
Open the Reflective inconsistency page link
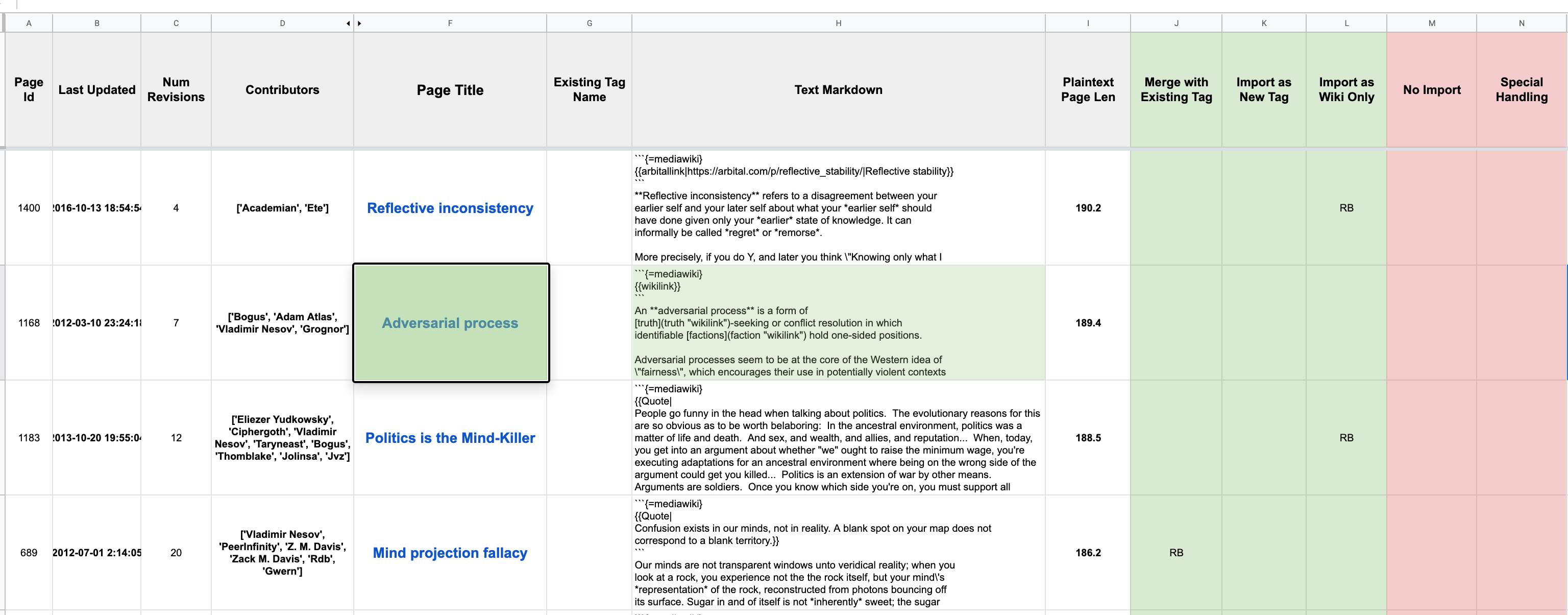tap(449, 208)
